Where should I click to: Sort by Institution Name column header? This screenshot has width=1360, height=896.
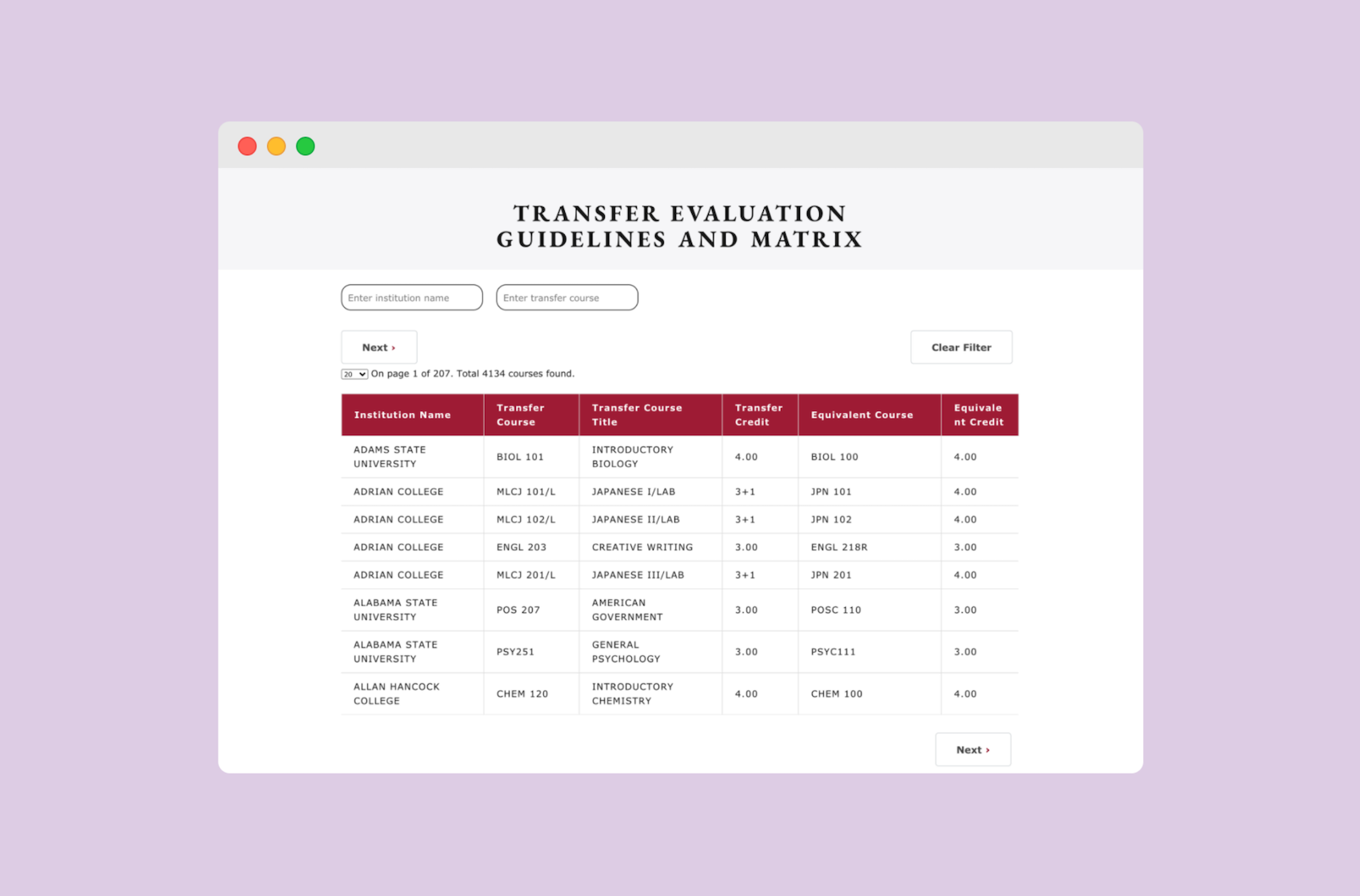pos(402,415)
